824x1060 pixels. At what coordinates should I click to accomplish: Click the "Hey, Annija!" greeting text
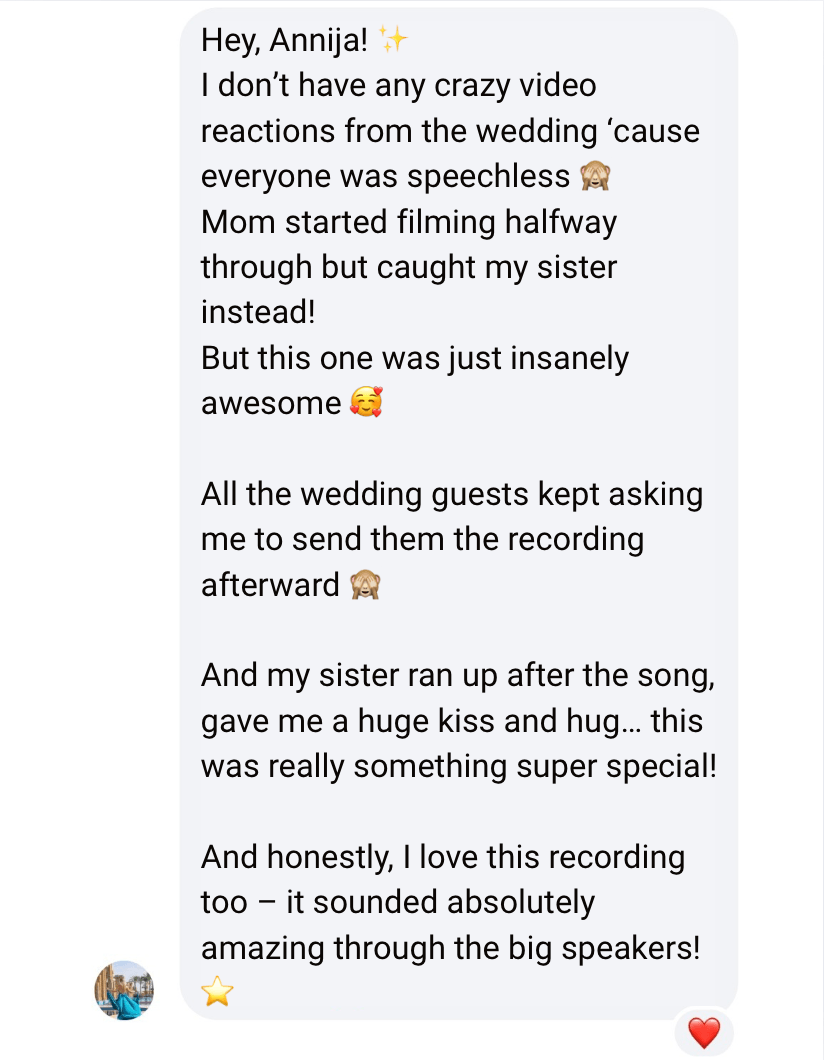click(x=285, y=41)
